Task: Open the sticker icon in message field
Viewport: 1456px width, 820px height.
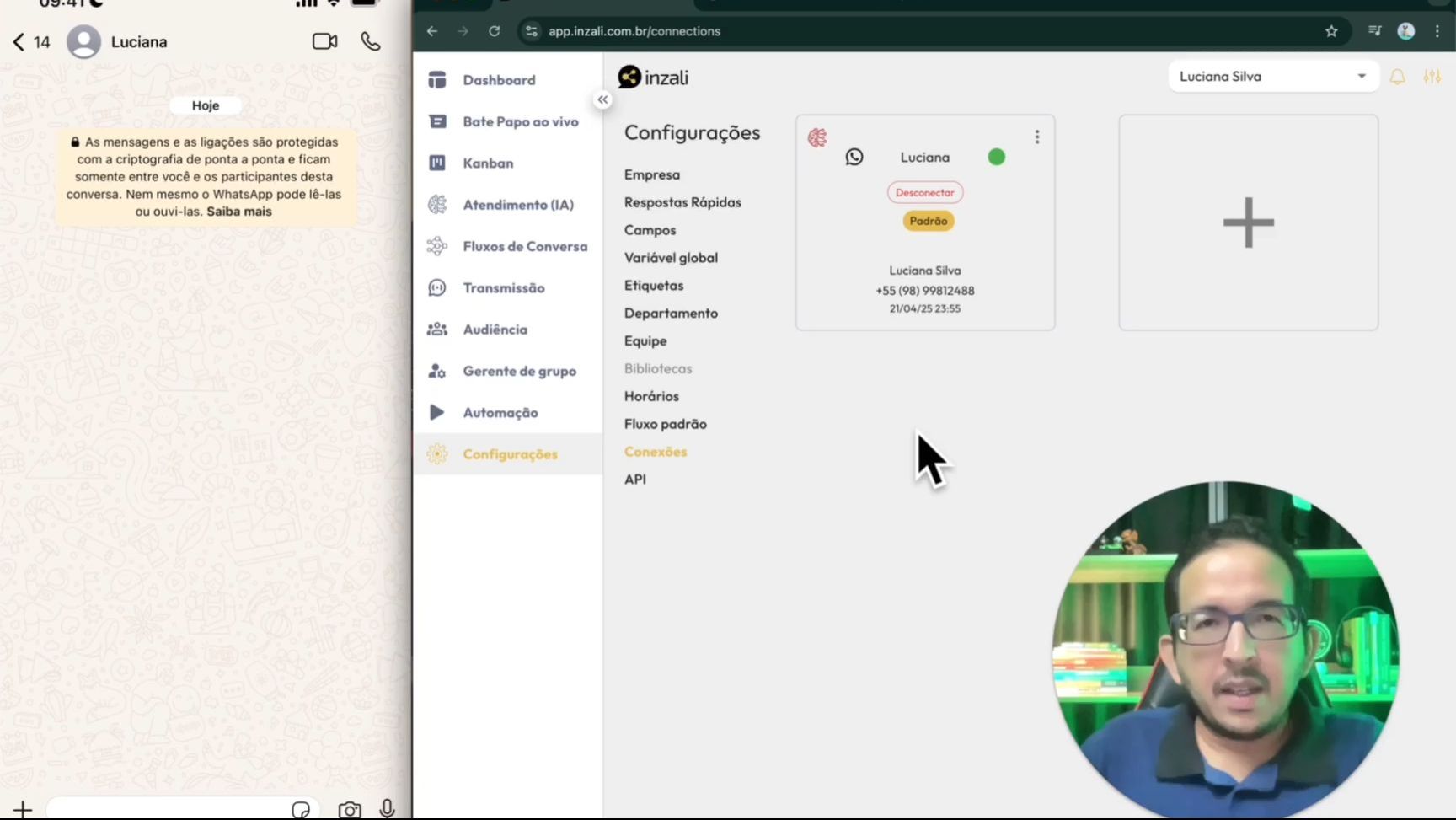Action: click(x=301, y=810)
